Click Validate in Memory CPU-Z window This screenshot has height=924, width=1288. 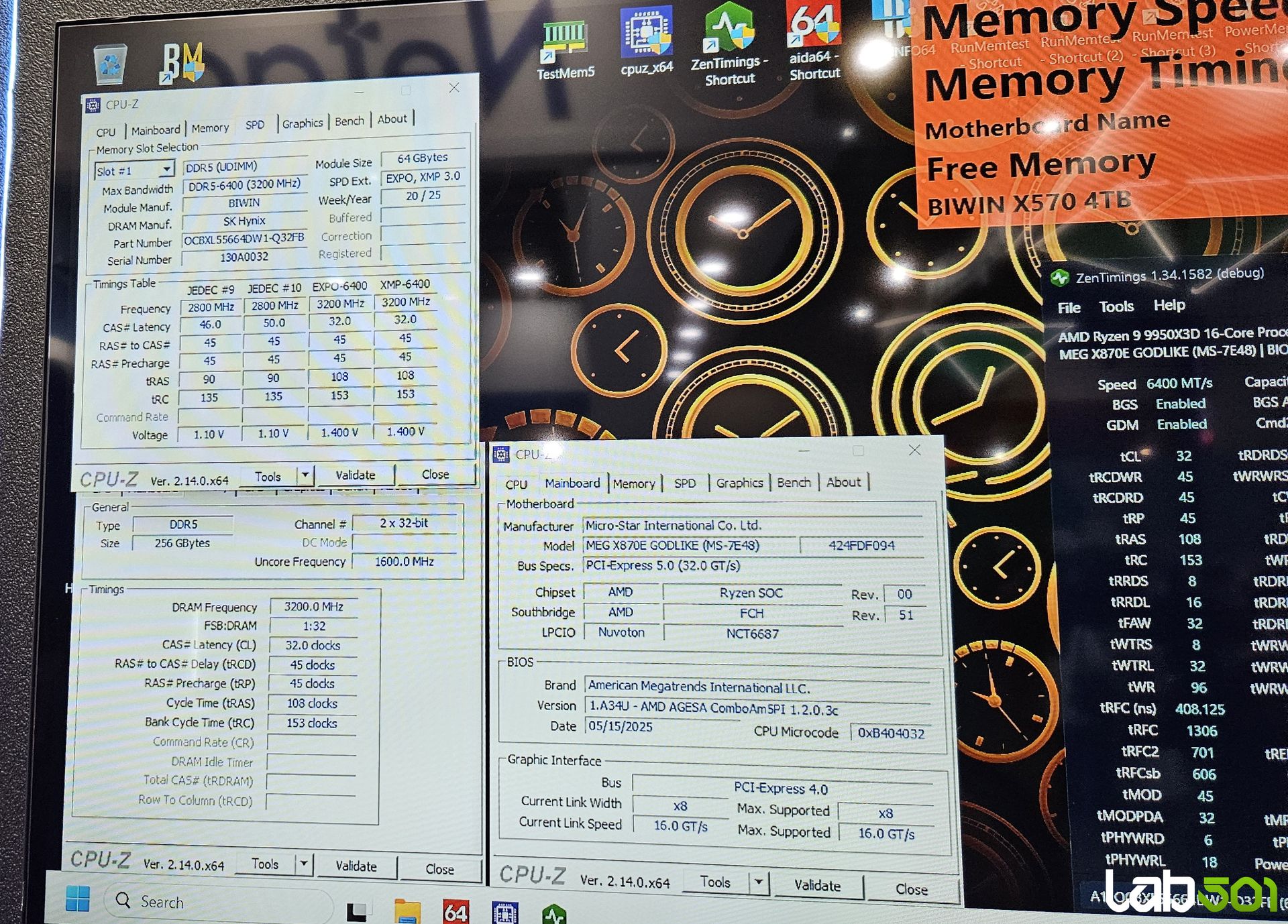356,866
